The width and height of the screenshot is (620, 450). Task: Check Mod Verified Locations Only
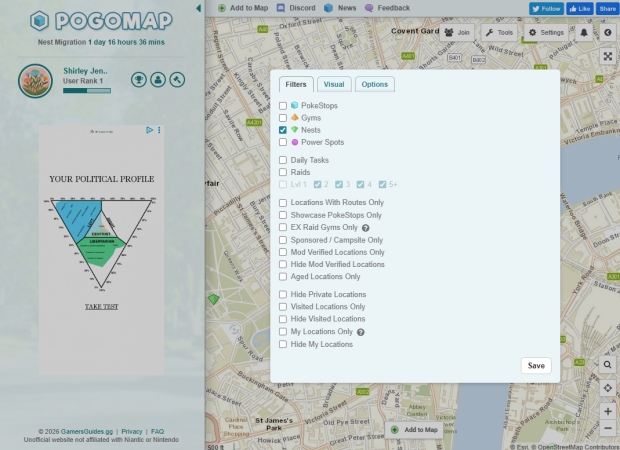tap(283, 252)
